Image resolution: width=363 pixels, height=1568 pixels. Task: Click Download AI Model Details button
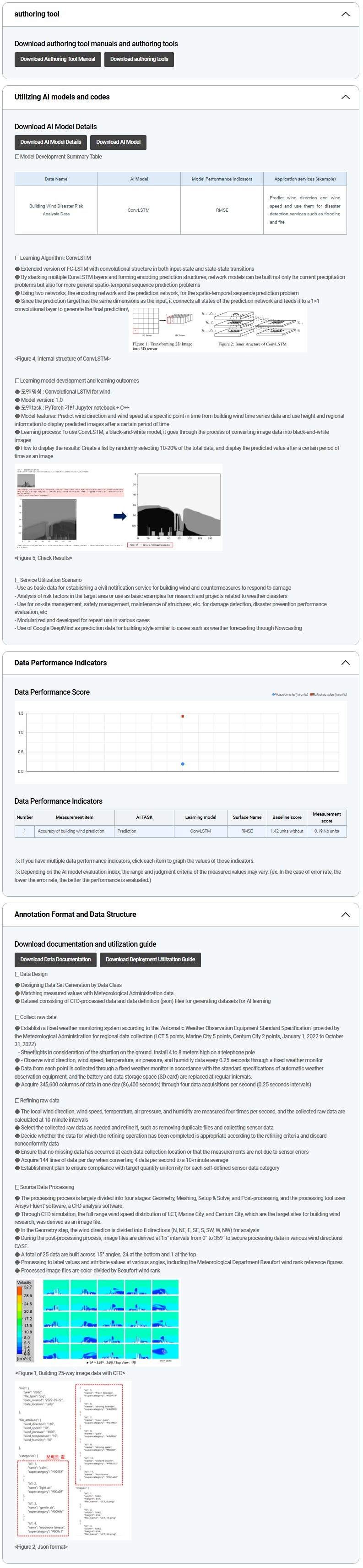50,142
